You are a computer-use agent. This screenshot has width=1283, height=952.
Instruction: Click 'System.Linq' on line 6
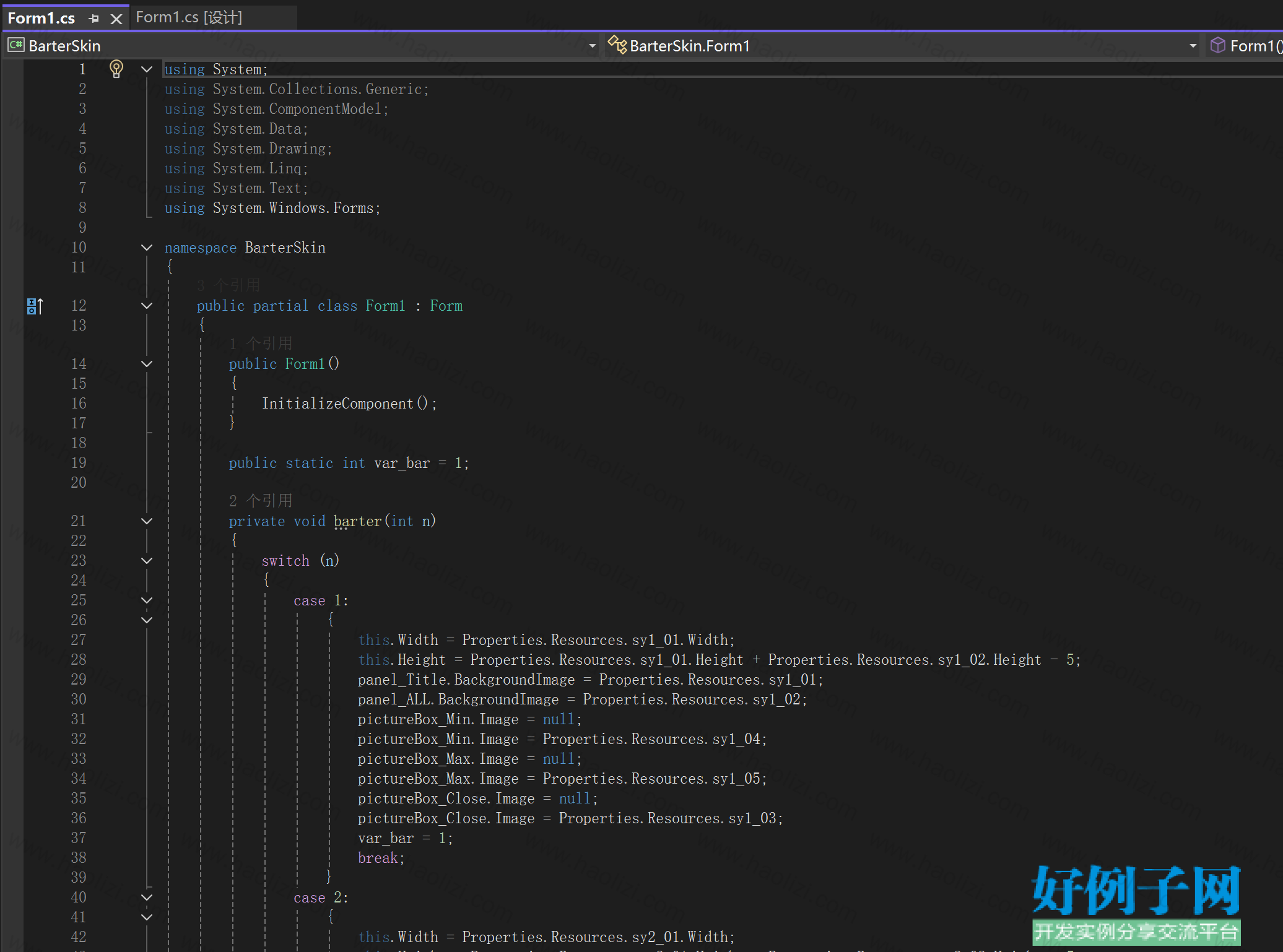point(257,168)
